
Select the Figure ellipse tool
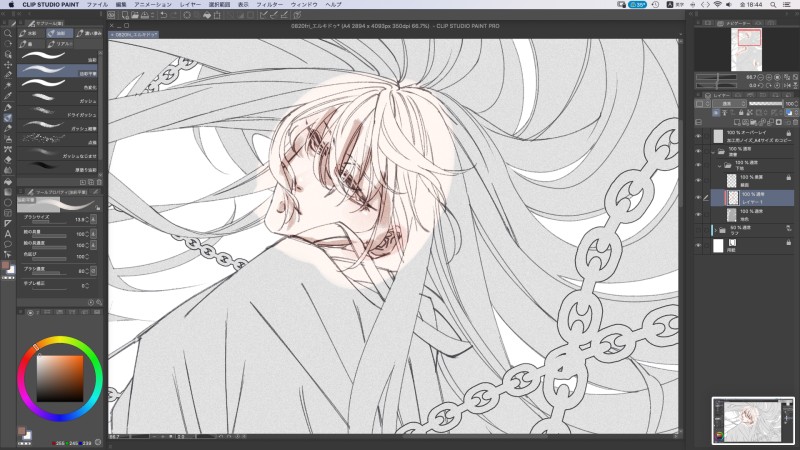(x=8, y=203)
